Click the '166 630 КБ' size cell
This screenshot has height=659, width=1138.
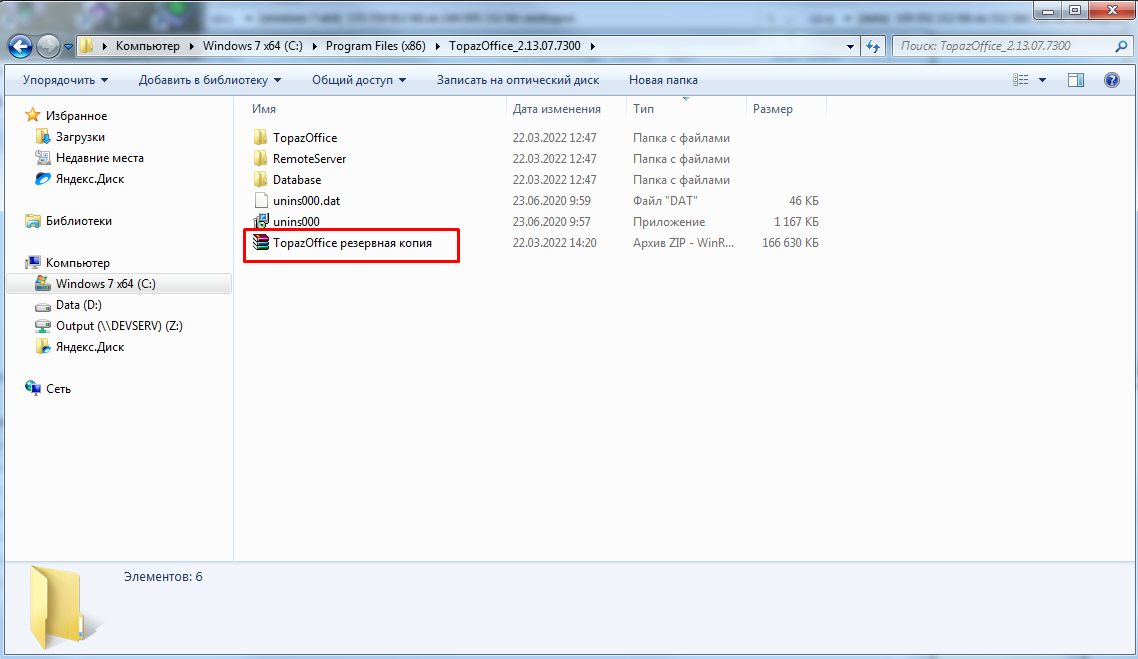[790, 243]
